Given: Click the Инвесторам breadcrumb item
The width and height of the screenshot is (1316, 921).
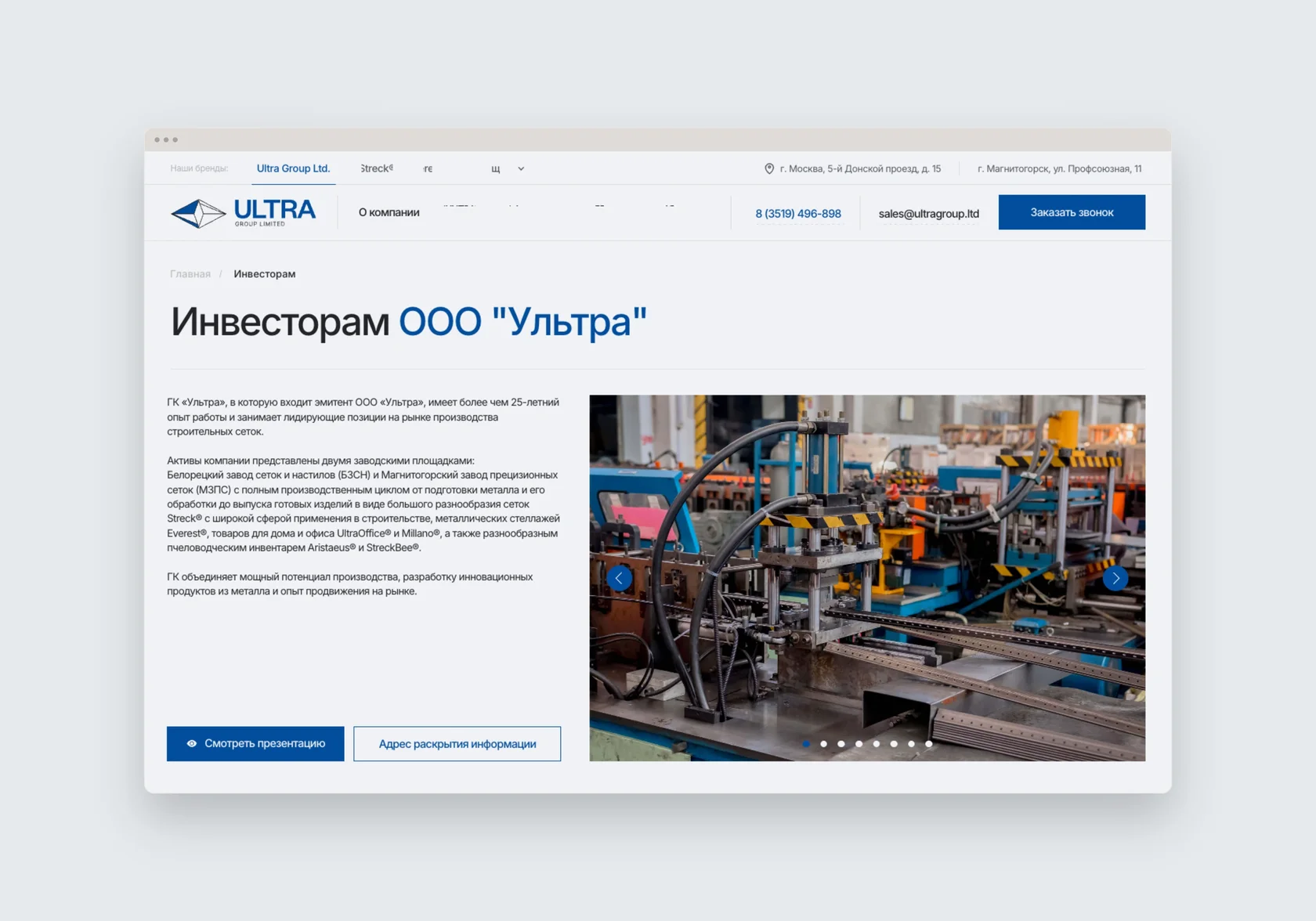Looking at the screenshot, I should [x=265, y=274].
